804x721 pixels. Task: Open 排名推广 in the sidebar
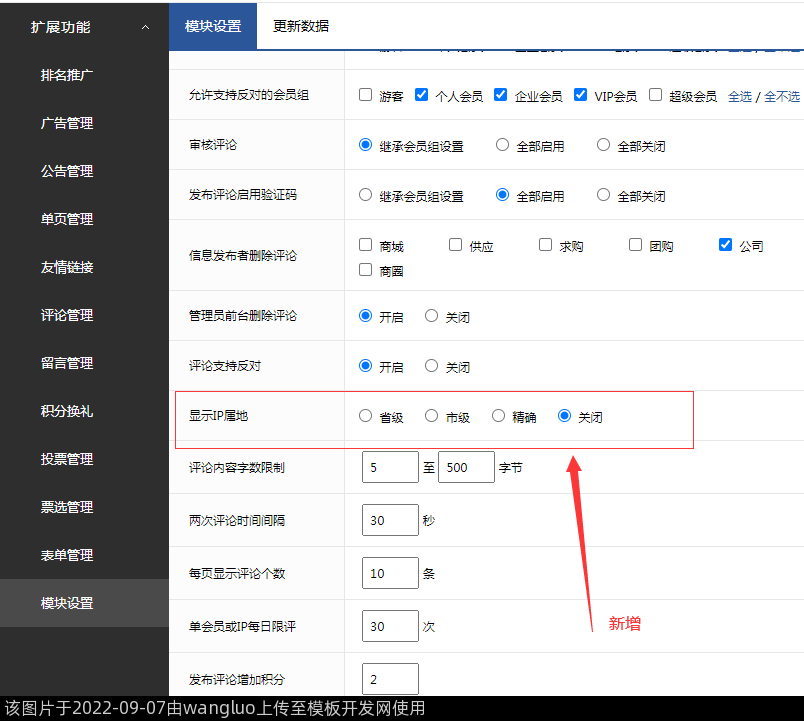[67, 75]
